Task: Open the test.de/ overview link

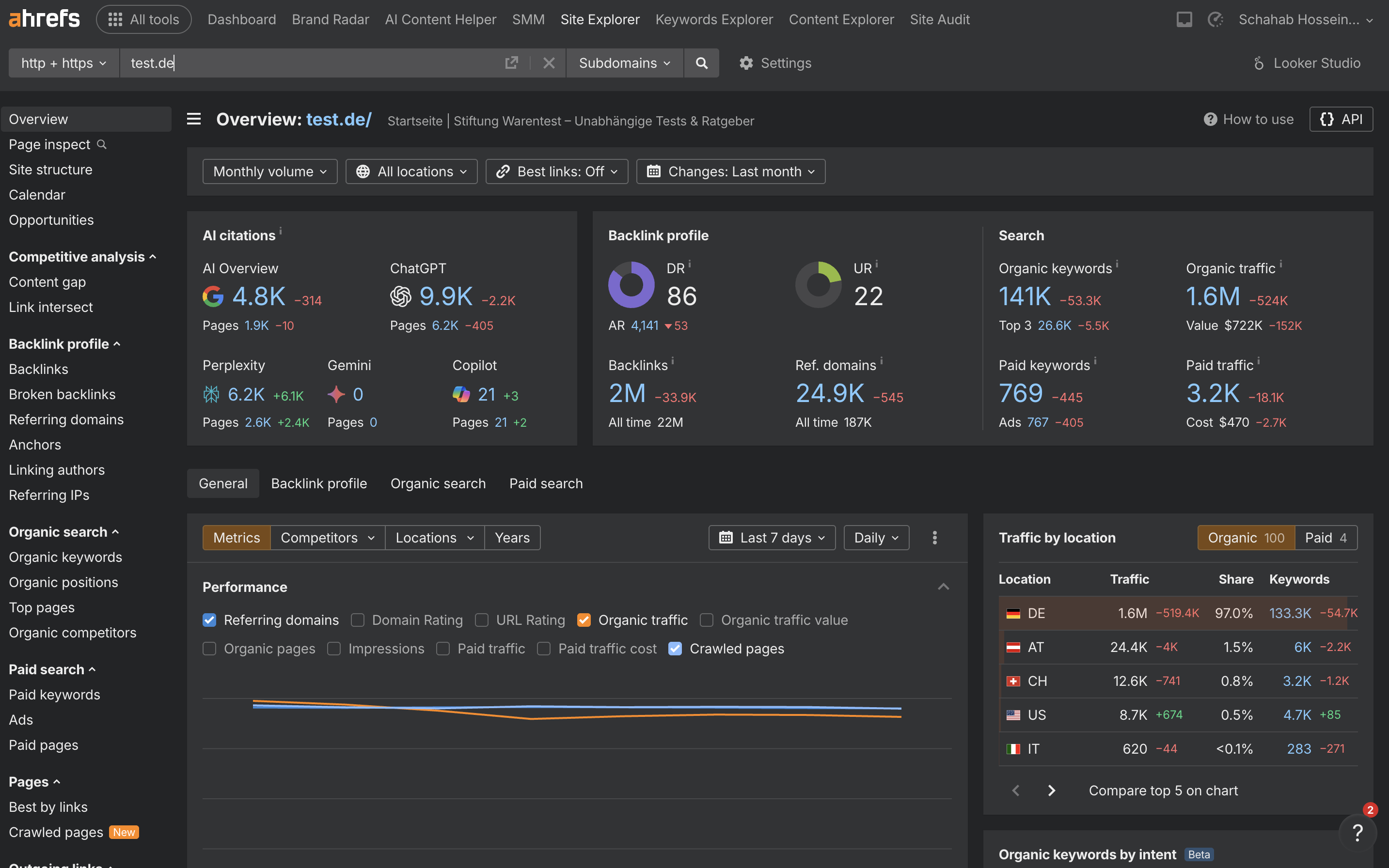Action: 338,120
